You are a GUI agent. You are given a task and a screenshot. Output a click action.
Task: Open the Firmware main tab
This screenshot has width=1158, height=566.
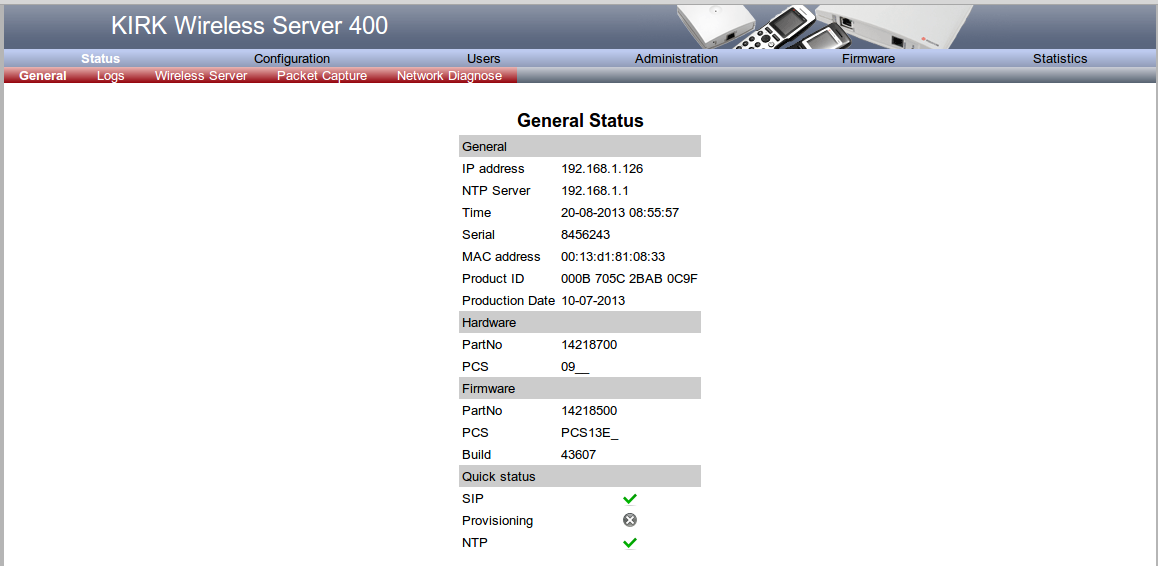[x=868, y=58]
